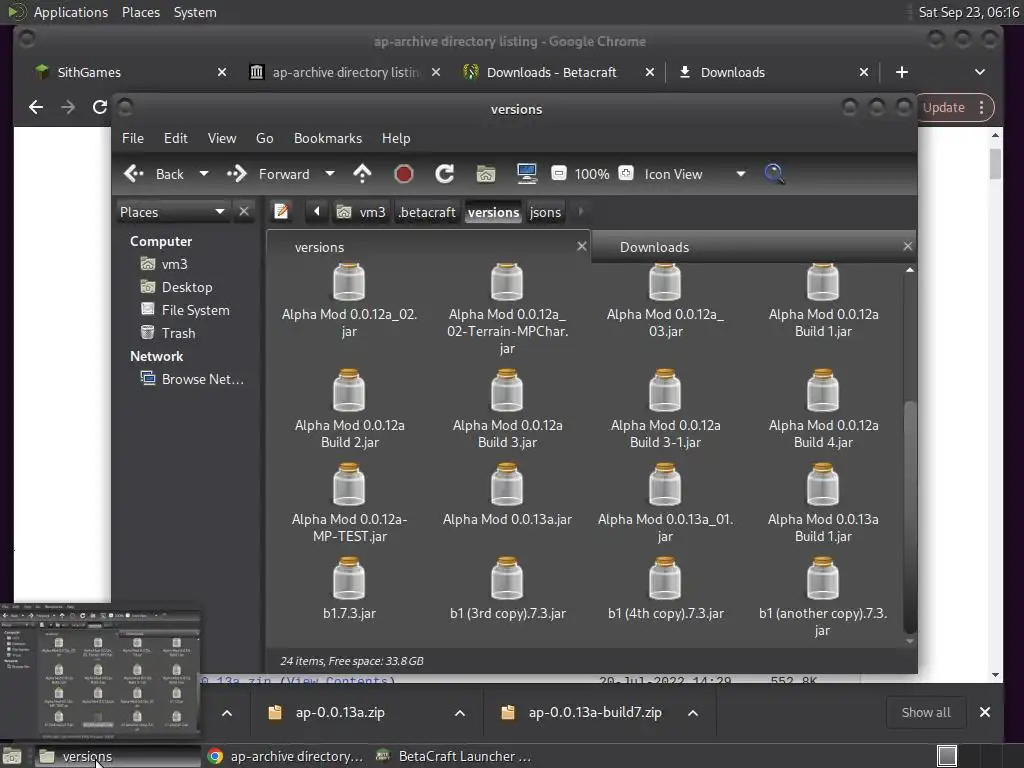
Task: Open the Computer toolbar icon
Action: pyautogui.click(x=526, y=174)
